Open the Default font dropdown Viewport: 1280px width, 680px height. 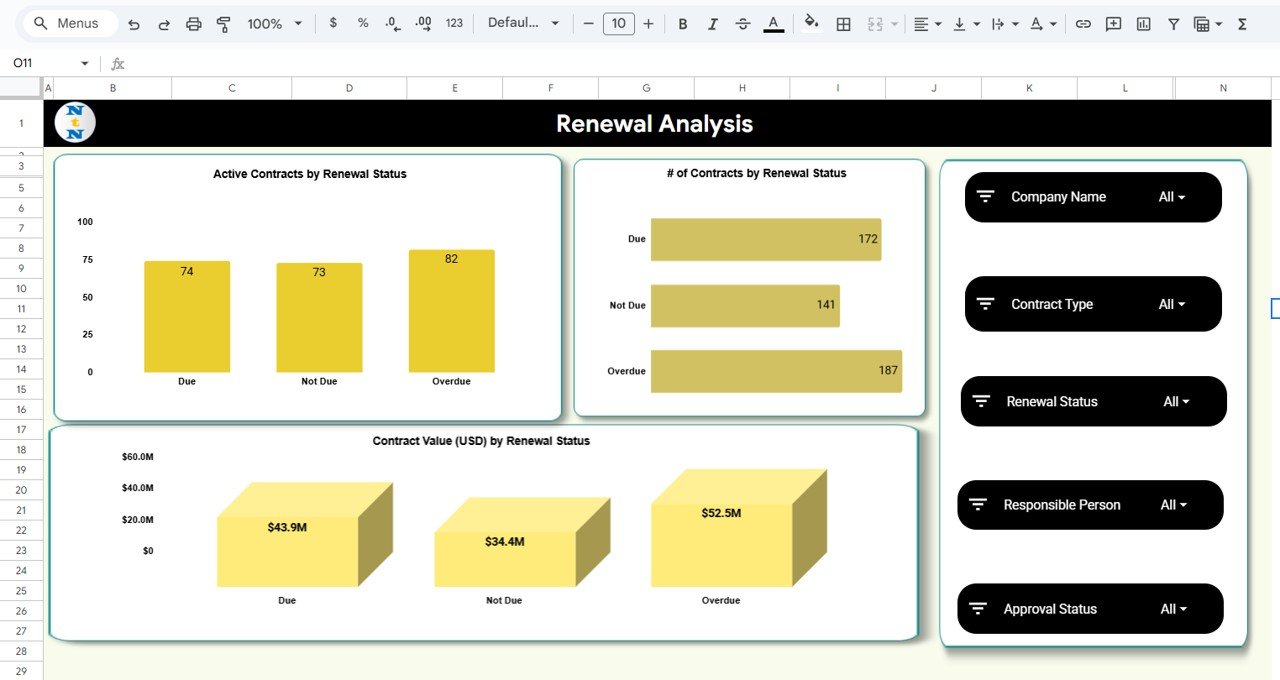click(x=523, y=23)
